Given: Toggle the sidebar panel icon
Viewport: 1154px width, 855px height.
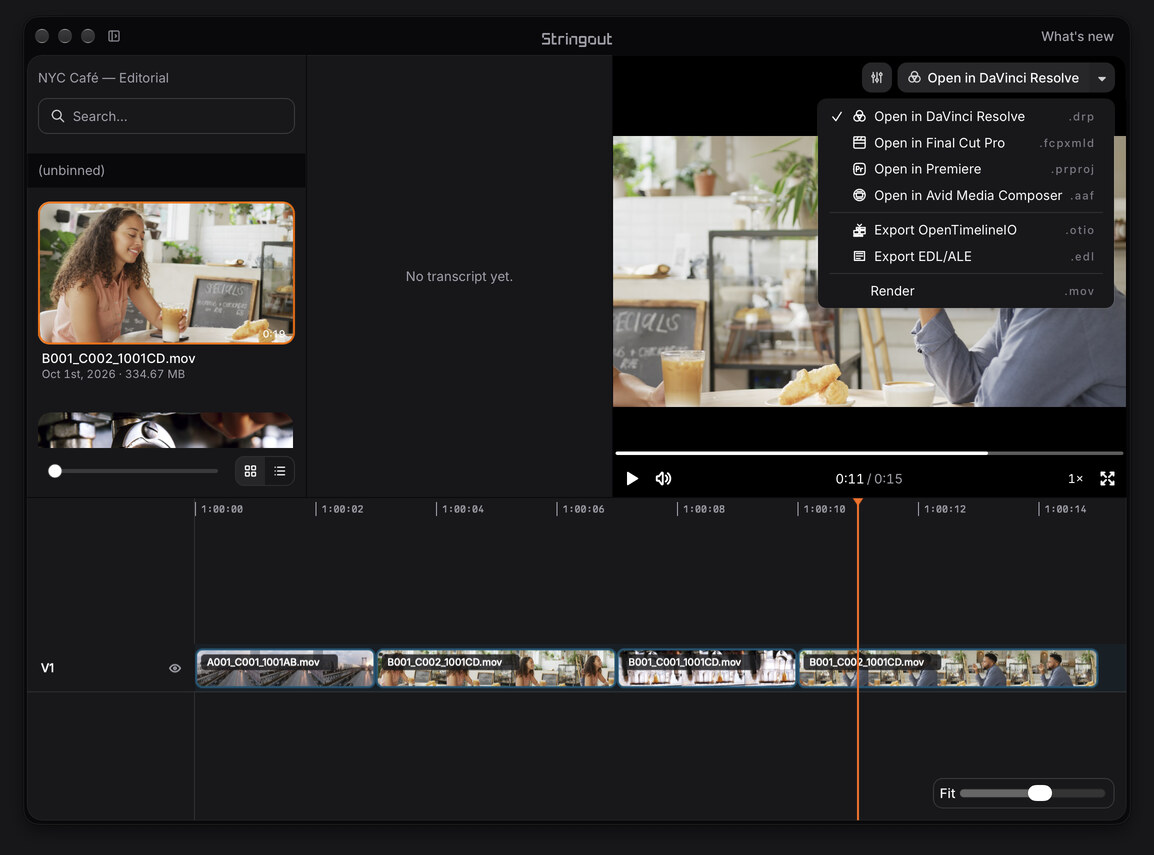Looking at the screenshot, I should coord(113,36).
